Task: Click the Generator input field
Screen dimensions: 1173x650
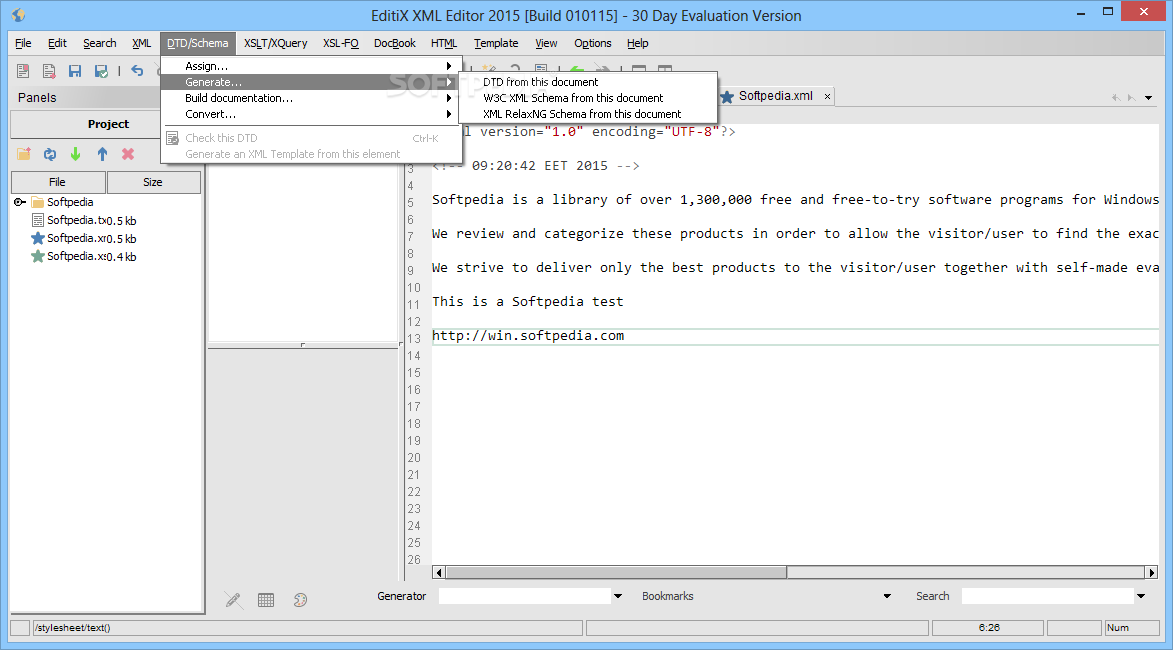Action: click(x=524, y=596)
